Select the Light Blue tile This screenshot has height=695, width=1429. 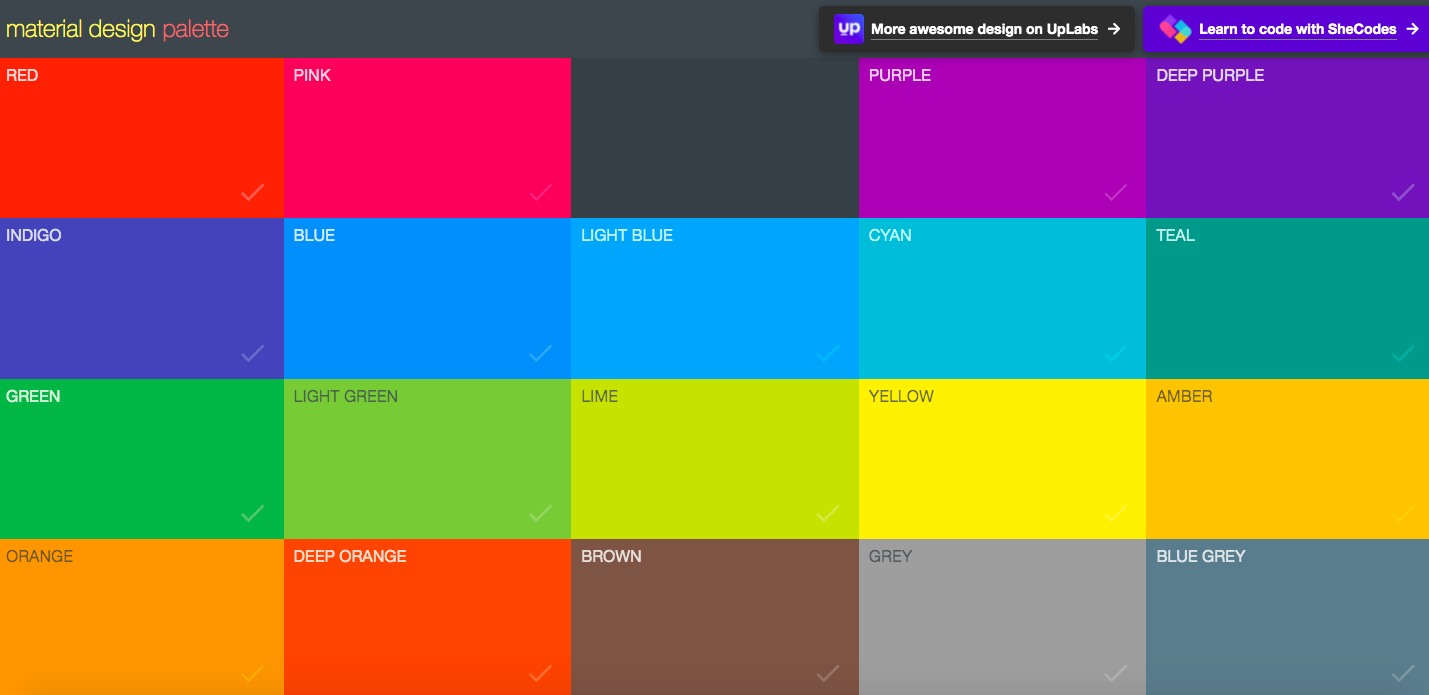click(715, 298)
